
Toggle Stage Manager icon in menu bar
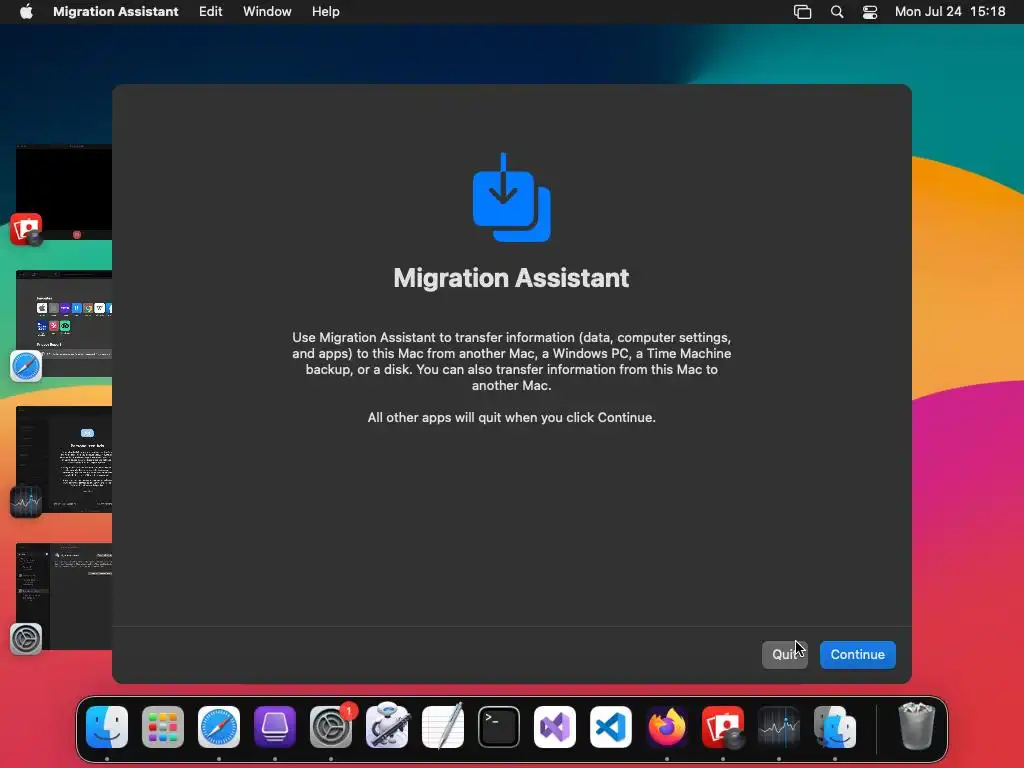tap(802, 12)
